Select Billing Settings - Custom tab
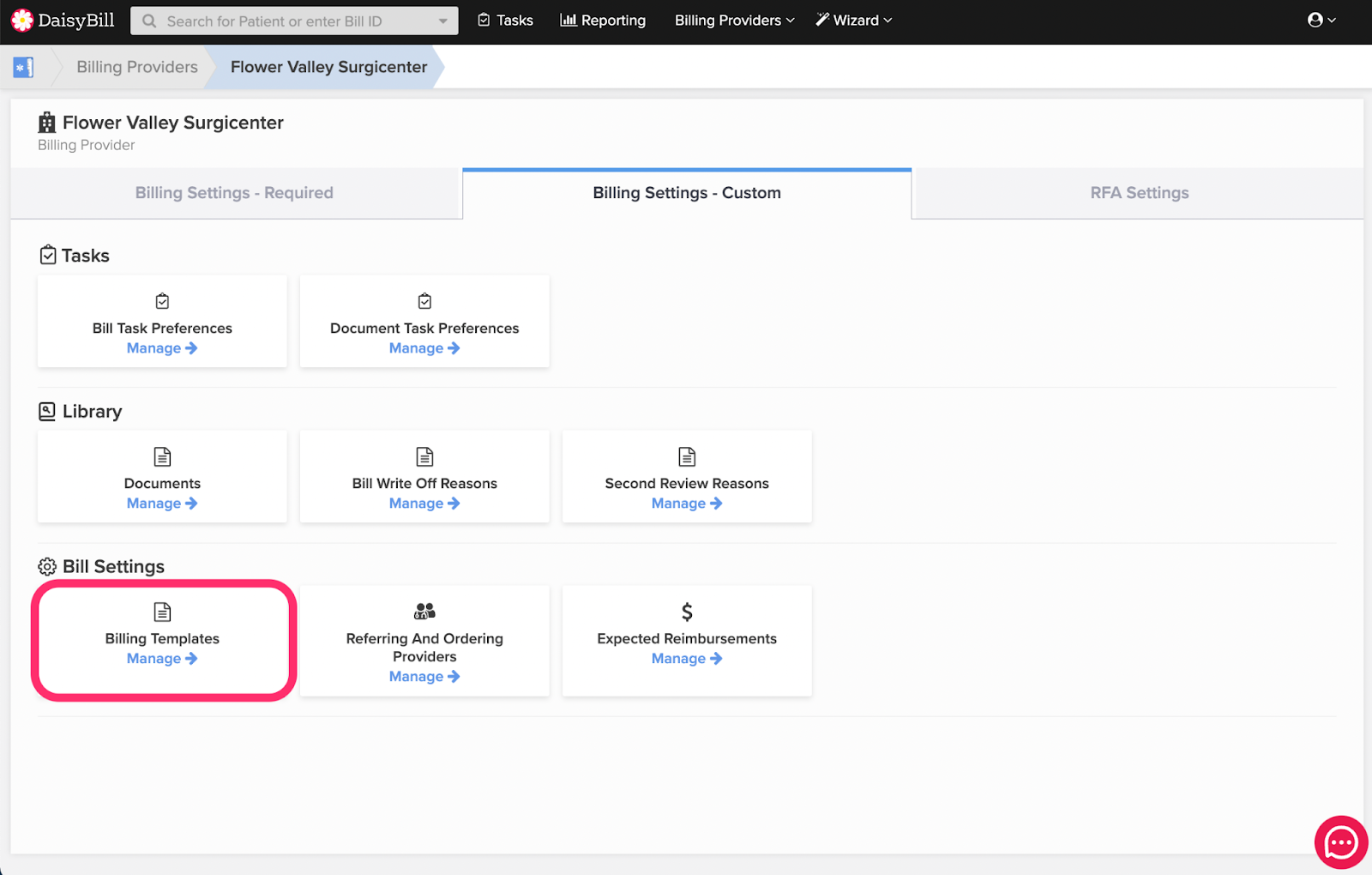 (687, 193)
